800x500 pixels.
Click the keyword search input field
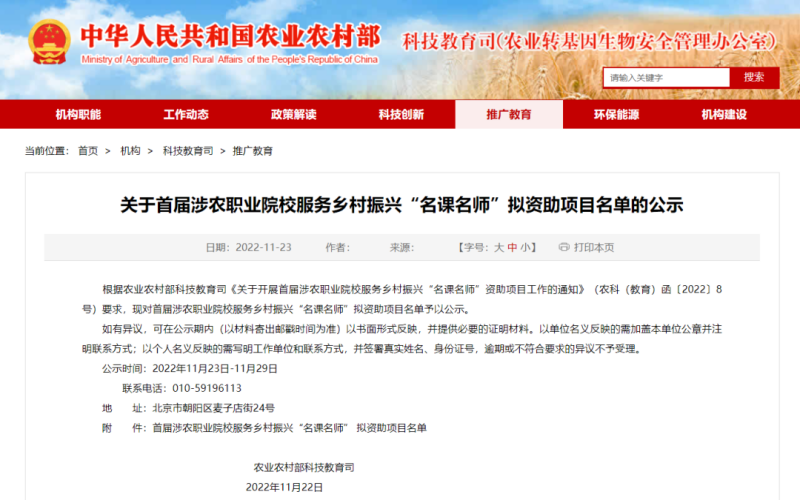(666, 77)
